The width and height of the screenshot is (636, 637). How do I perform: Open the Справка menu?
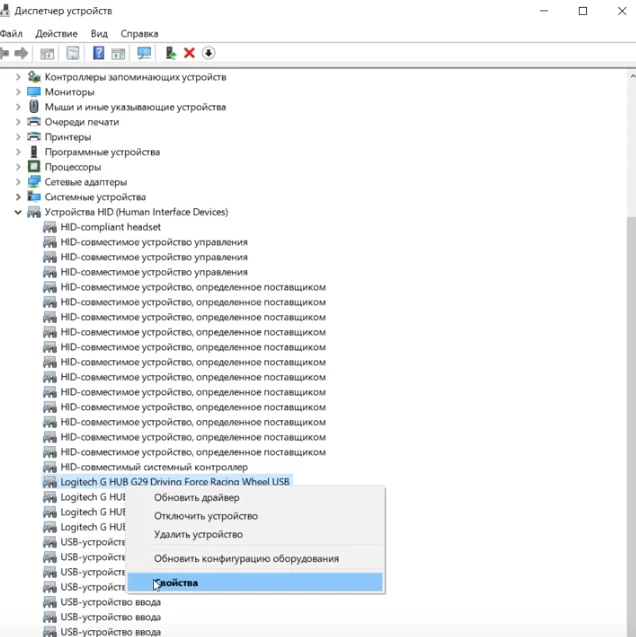139,33
